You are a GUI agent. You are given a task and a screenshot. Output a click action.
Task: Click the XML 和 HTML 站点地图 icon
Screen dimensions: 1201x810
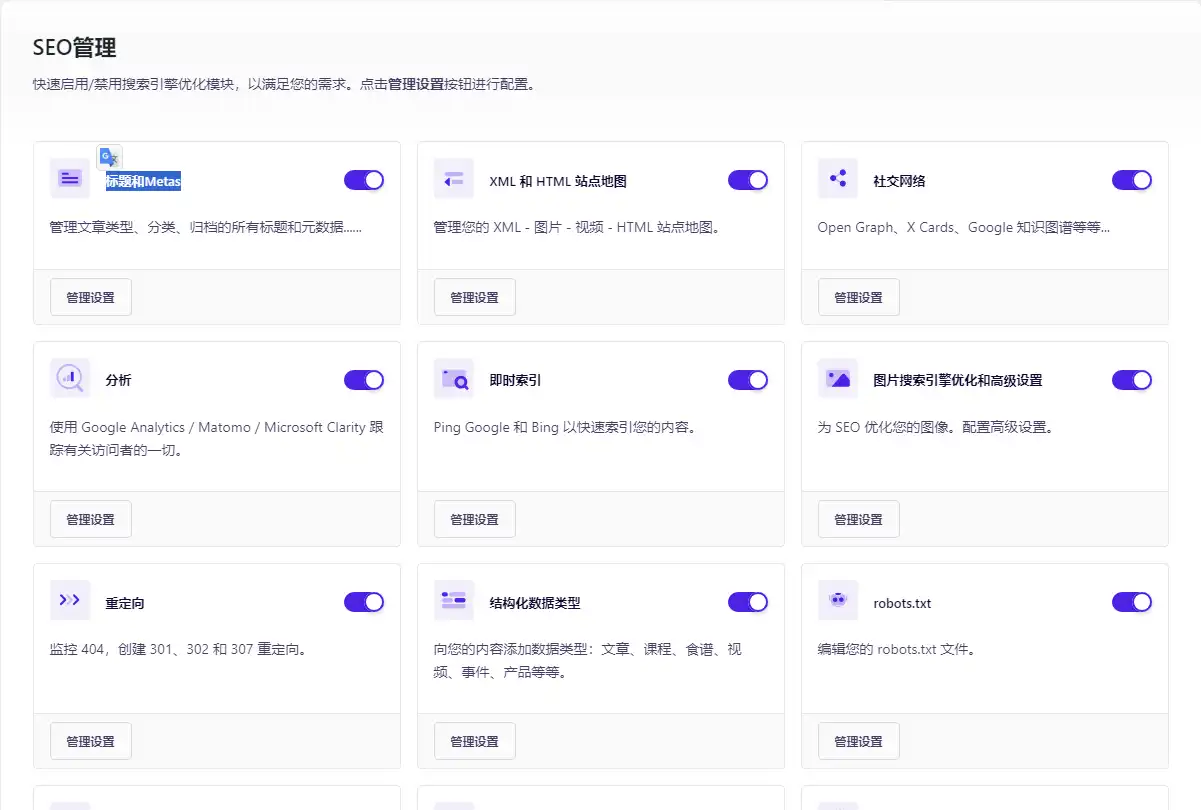453,178
